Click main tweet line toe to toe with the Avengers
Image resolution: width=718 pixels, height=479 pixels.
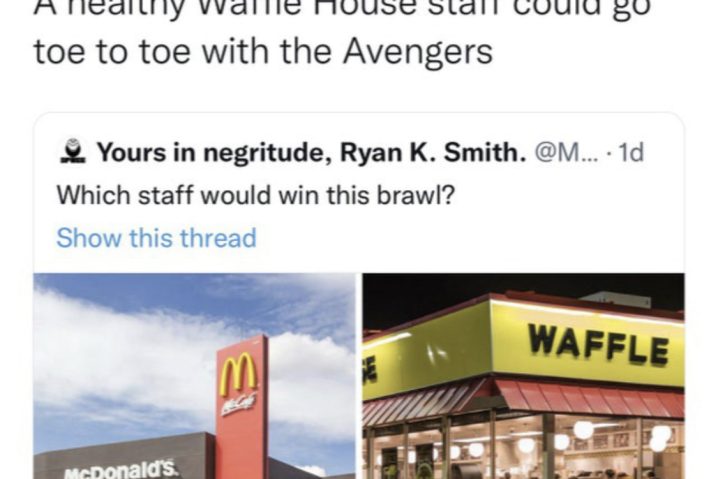[263, 51]
